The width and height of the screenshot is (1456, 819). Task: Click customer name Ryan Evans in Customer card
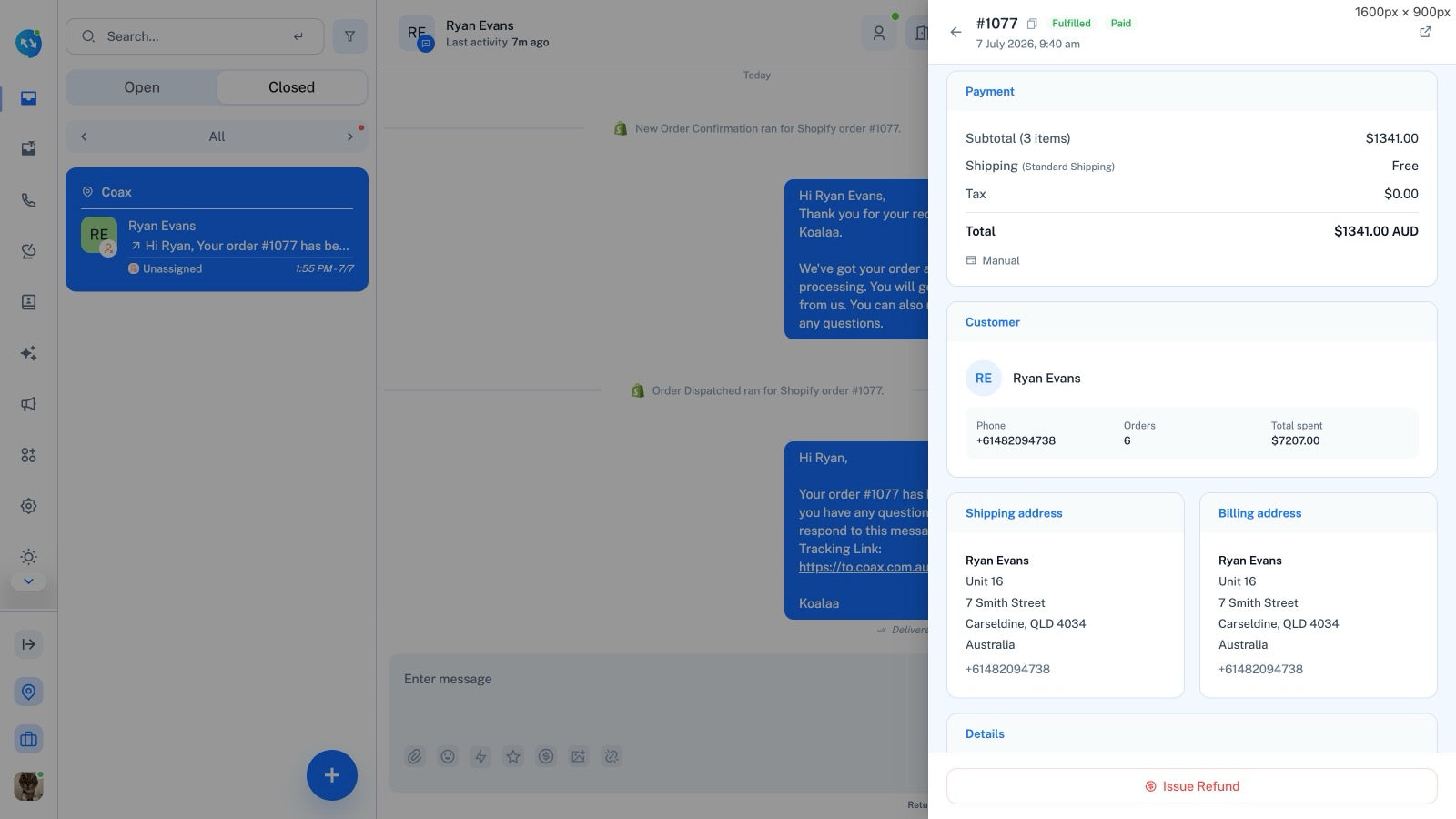tap(1046, 379)
